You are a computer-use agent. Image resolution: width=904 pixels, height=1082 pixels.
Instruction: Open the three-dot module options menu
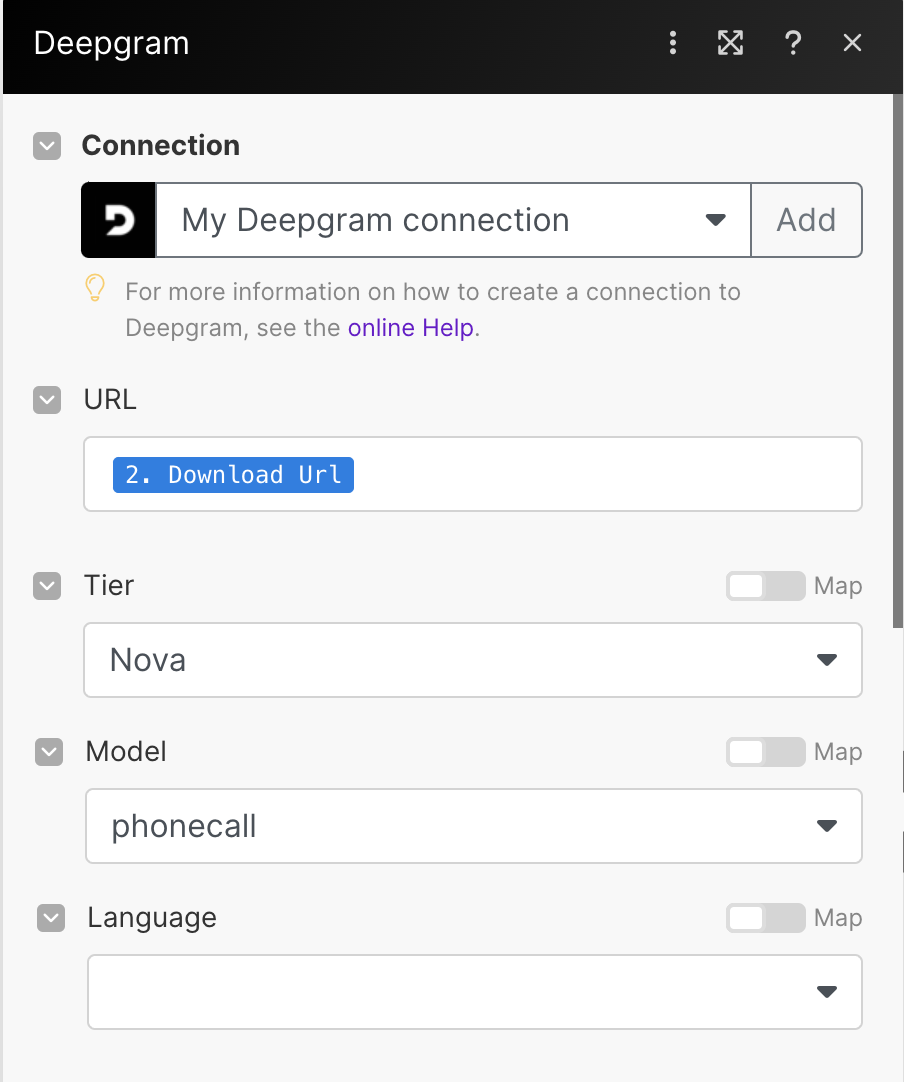673,43
